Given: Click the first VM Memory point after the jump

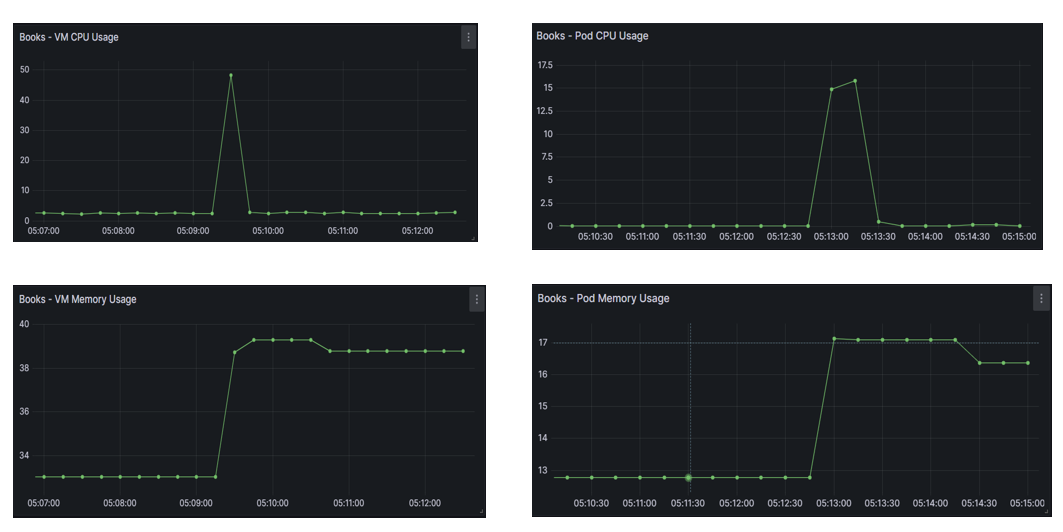Looking at the screenshot, I should pyautogui.click(x=235, y=352).
